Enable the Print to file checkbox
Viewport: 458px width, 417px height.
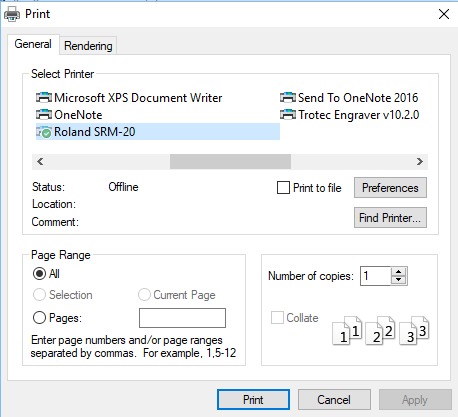tap(283, 188)
